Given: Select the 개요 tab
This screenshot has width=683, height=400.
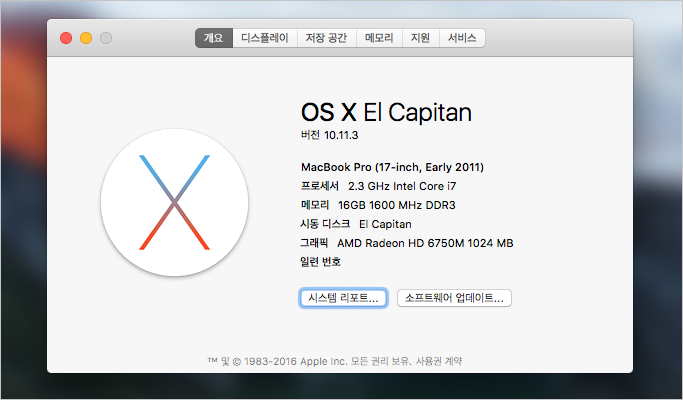Looking at the screenshot, I should coord(214,38).
